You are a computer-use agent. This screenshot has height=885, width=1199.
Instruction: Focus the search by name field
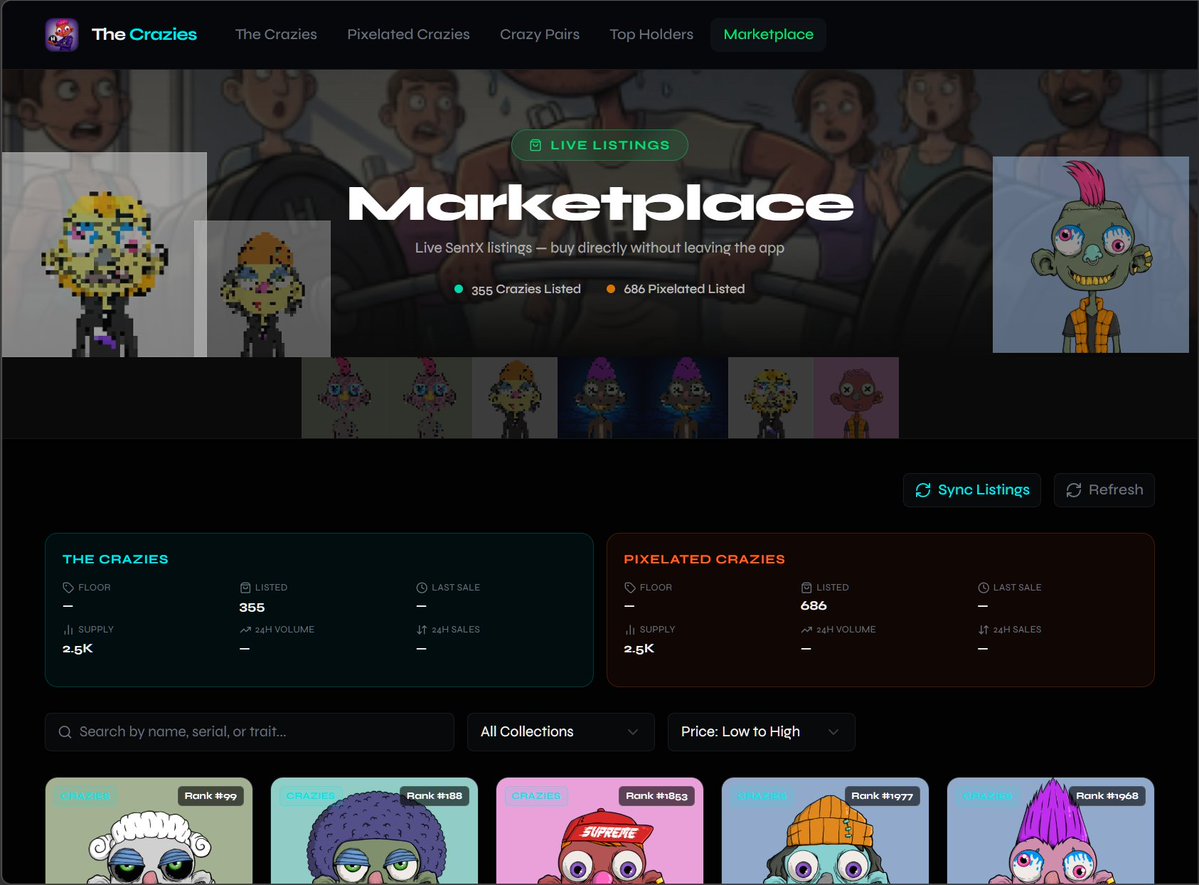(x=250, y=732)
